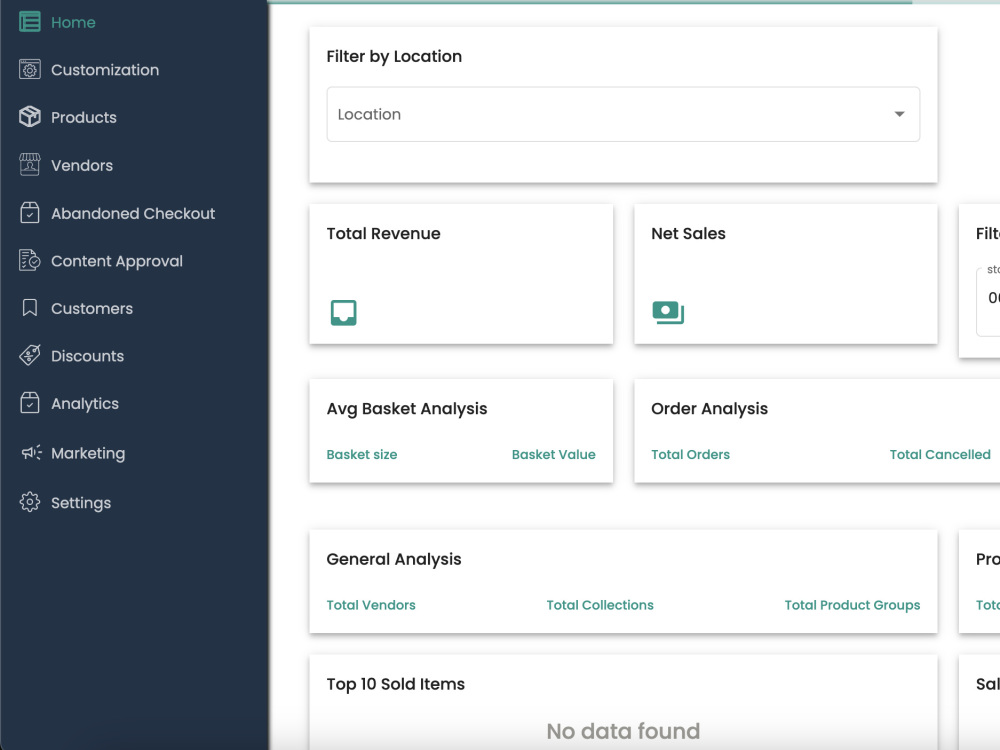1000x750 pixels.
Task: Open the Products menu entry
Action: (x=84, y=117)
